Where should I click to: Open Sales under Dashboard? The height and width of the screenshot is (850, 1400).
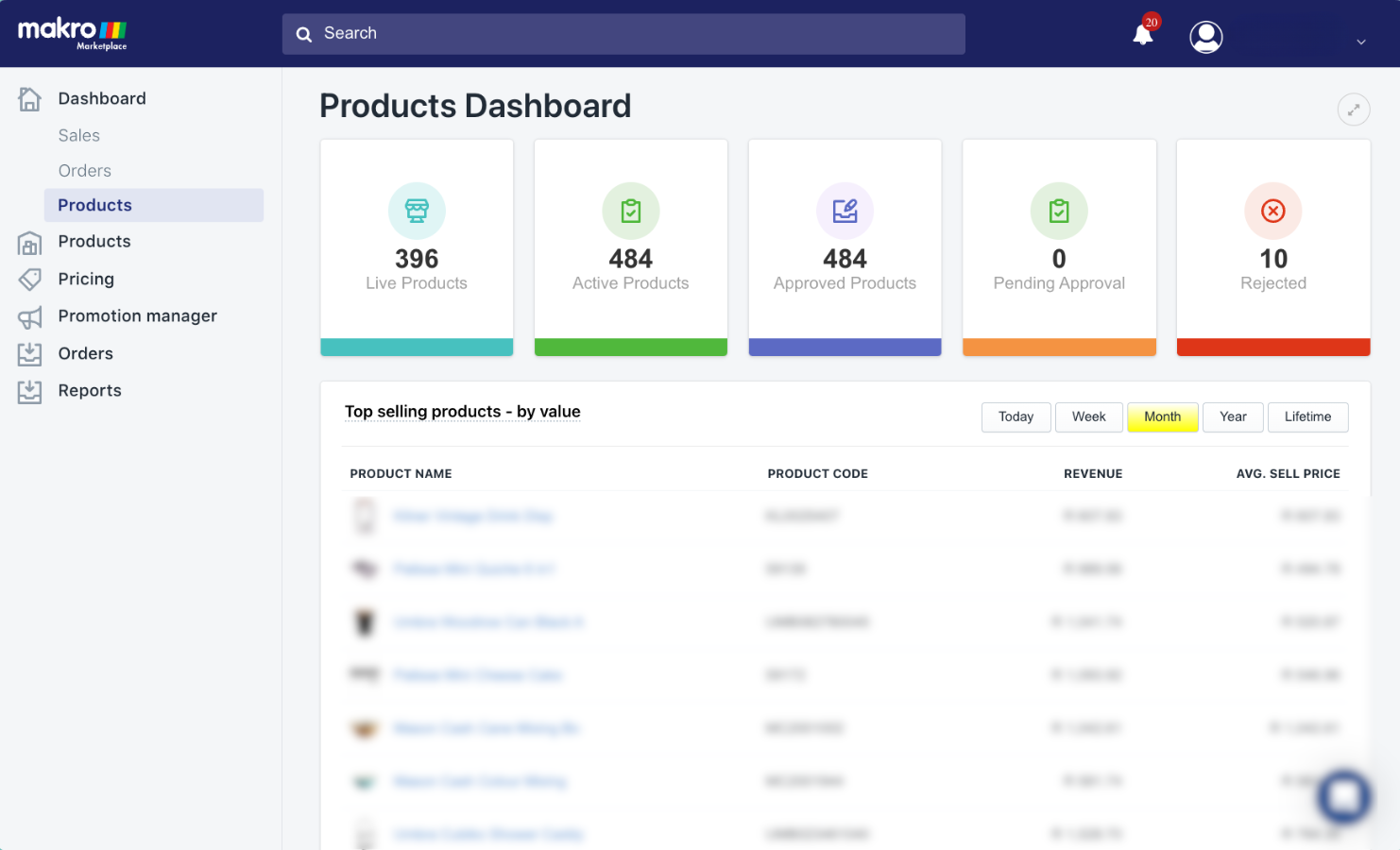(x=79, y=135)
